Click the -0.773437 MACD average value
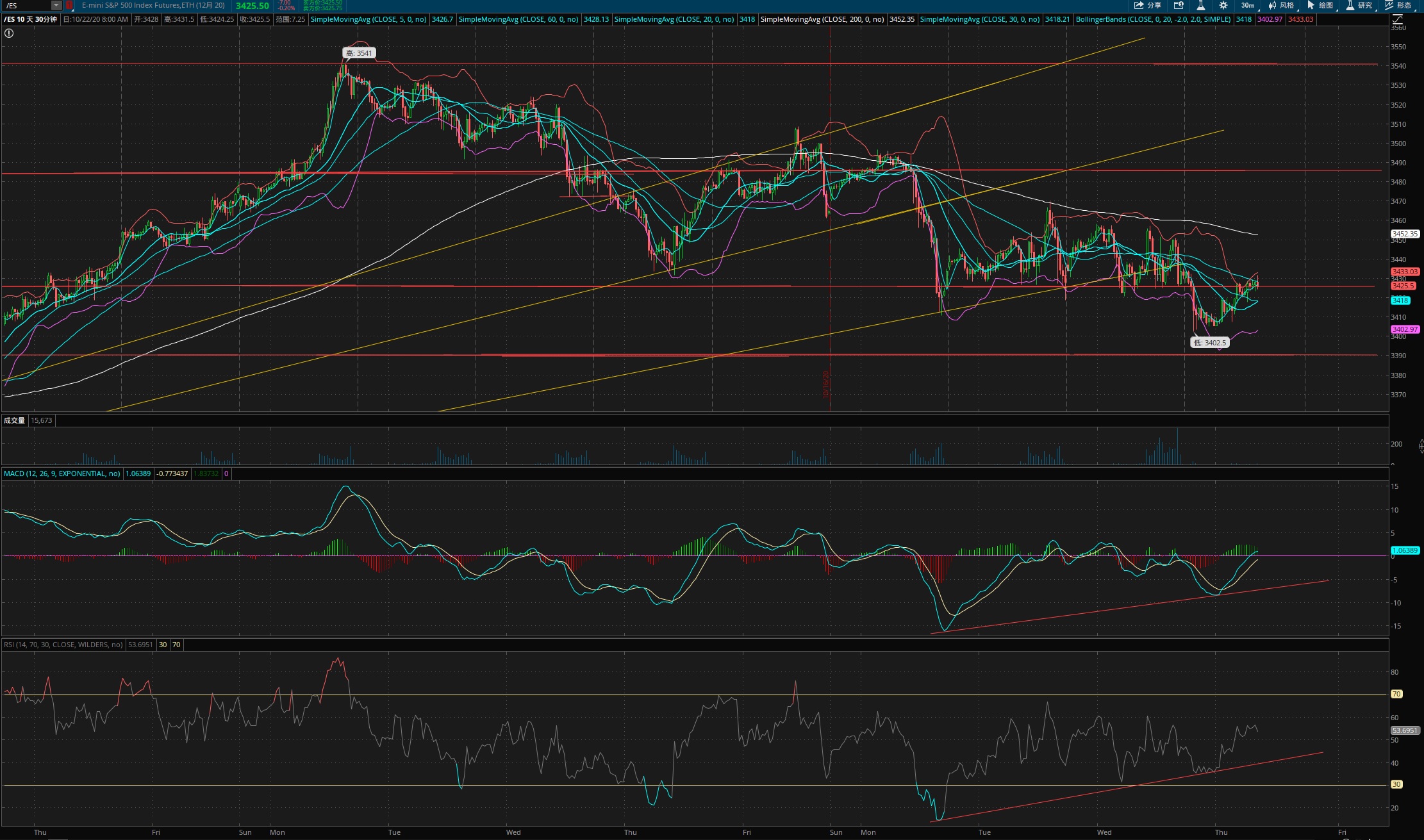This screenshot has width=1424, height=840. (x=173, y=474)
